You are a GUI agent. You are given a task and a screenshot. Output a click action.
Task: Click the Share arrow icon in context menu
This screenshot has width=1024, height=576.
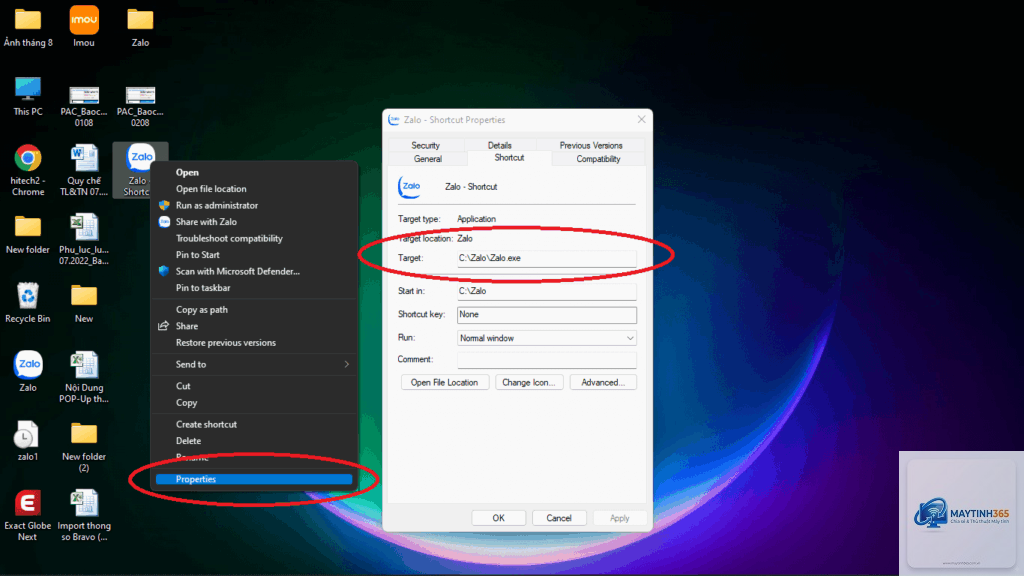click(164, 326)
